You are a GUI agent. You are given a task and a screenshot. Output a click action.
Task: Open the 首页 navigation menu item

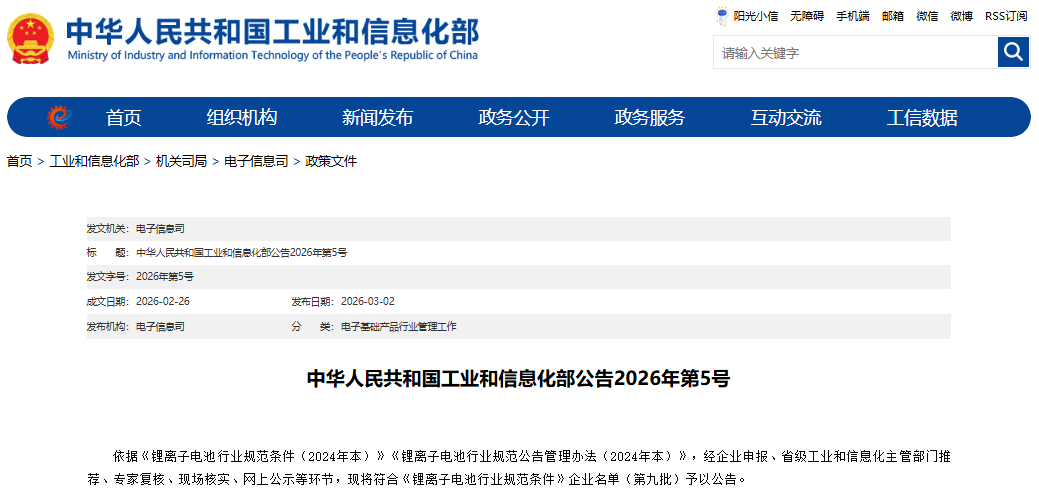tap(124, 118)
